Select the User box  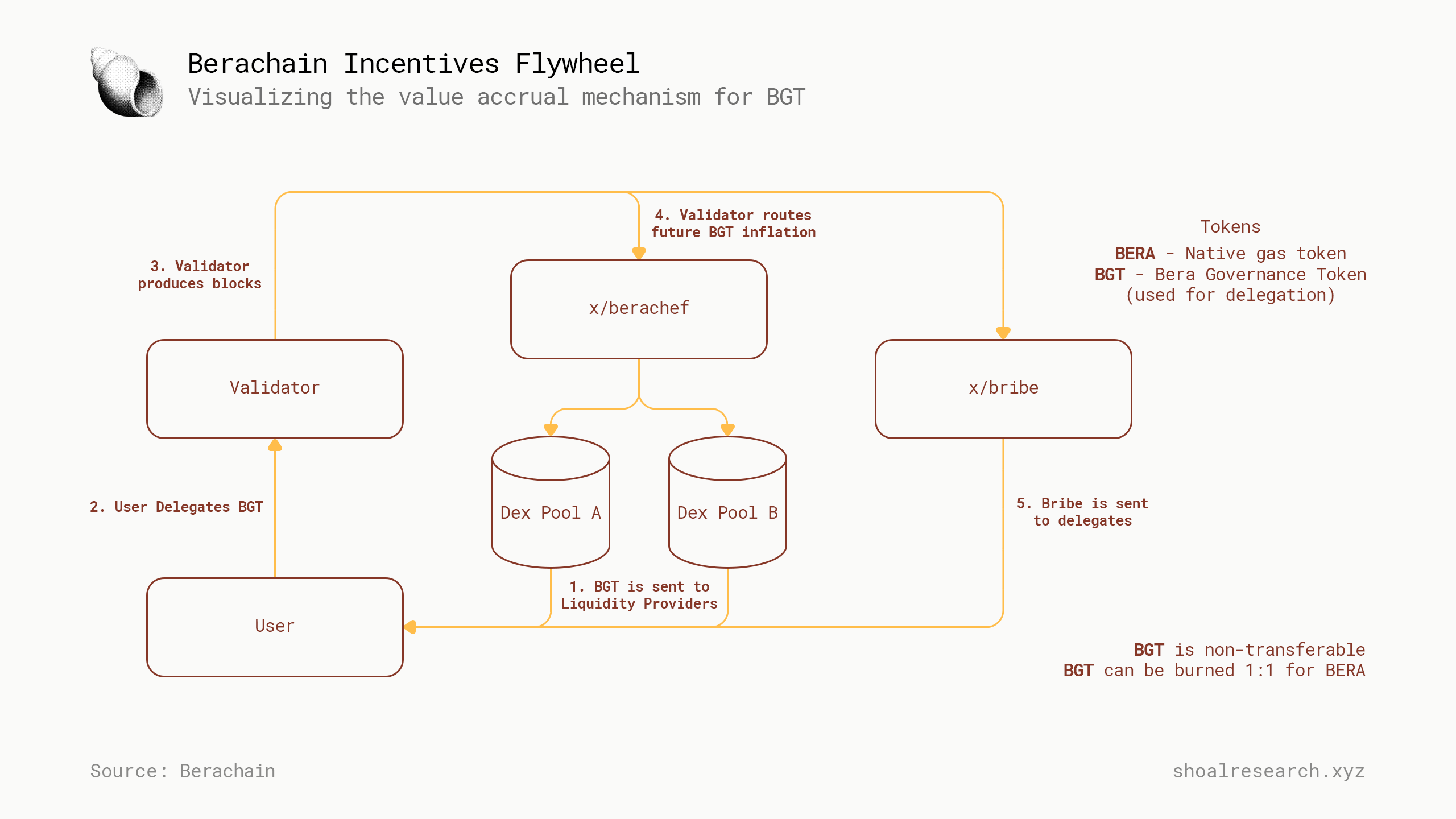click(275, 627)
